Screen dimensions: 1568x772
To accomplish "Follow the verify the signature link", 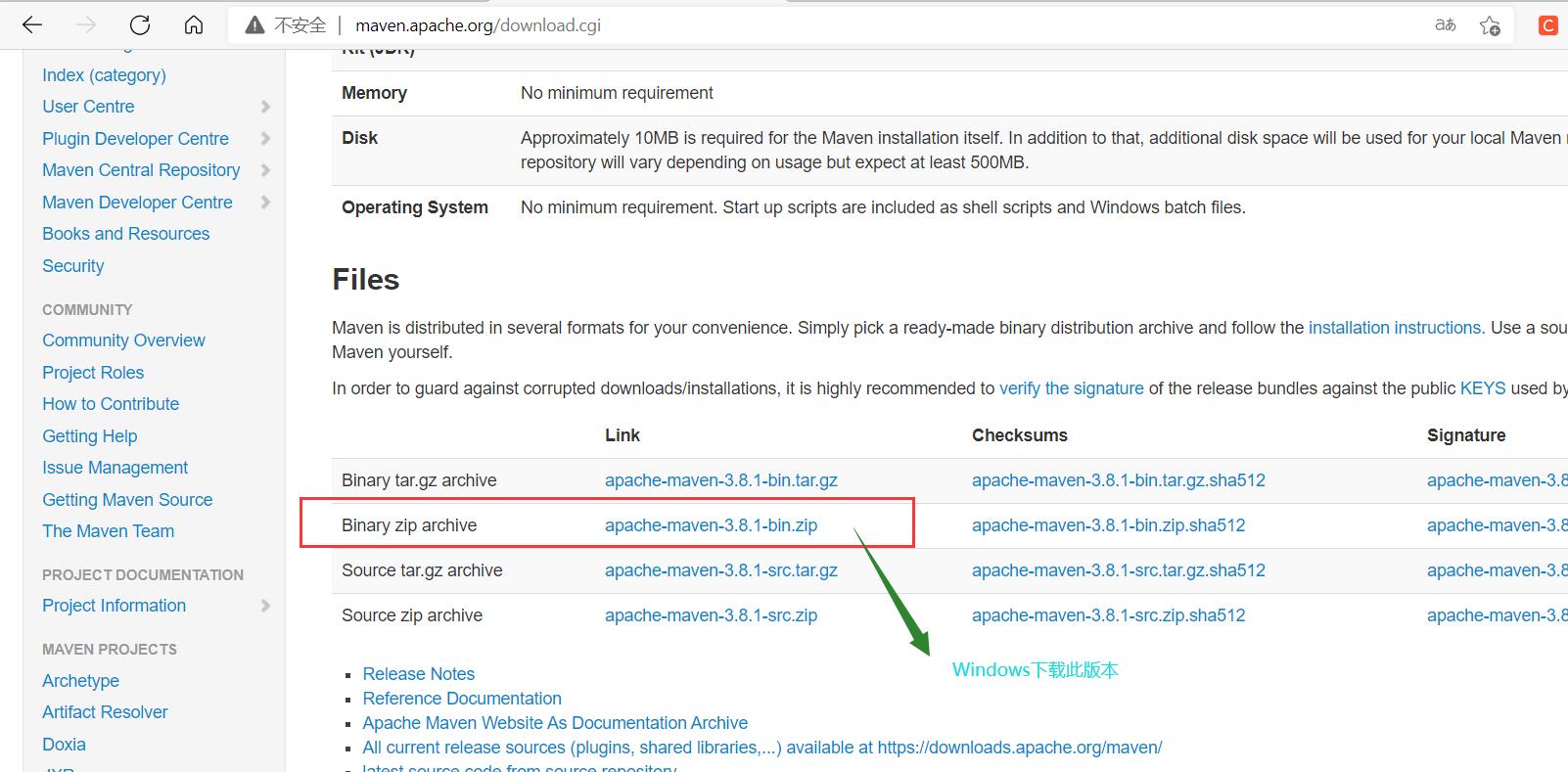I will (x=1071, y=388).
